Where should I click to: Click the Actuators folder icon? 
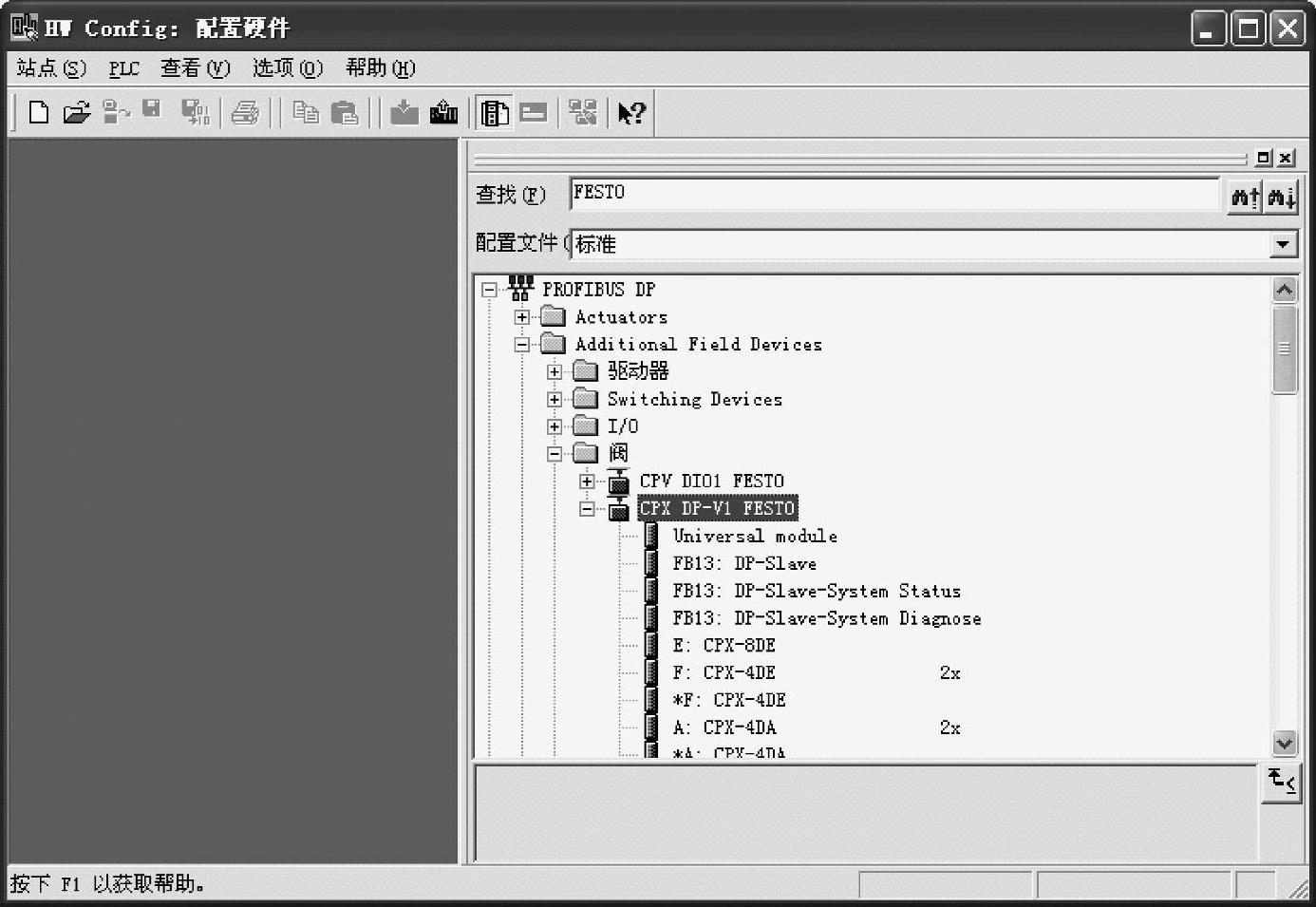[554, 316]
